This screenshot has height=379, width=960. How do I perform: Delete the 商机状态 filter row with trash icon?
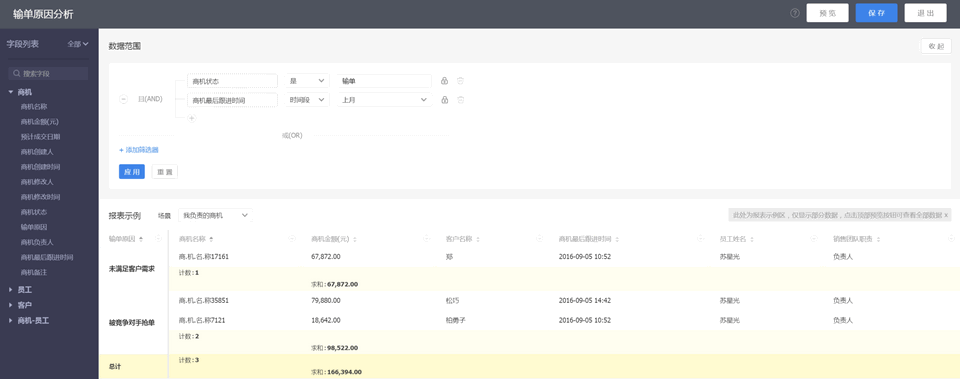tap(460, 81)
